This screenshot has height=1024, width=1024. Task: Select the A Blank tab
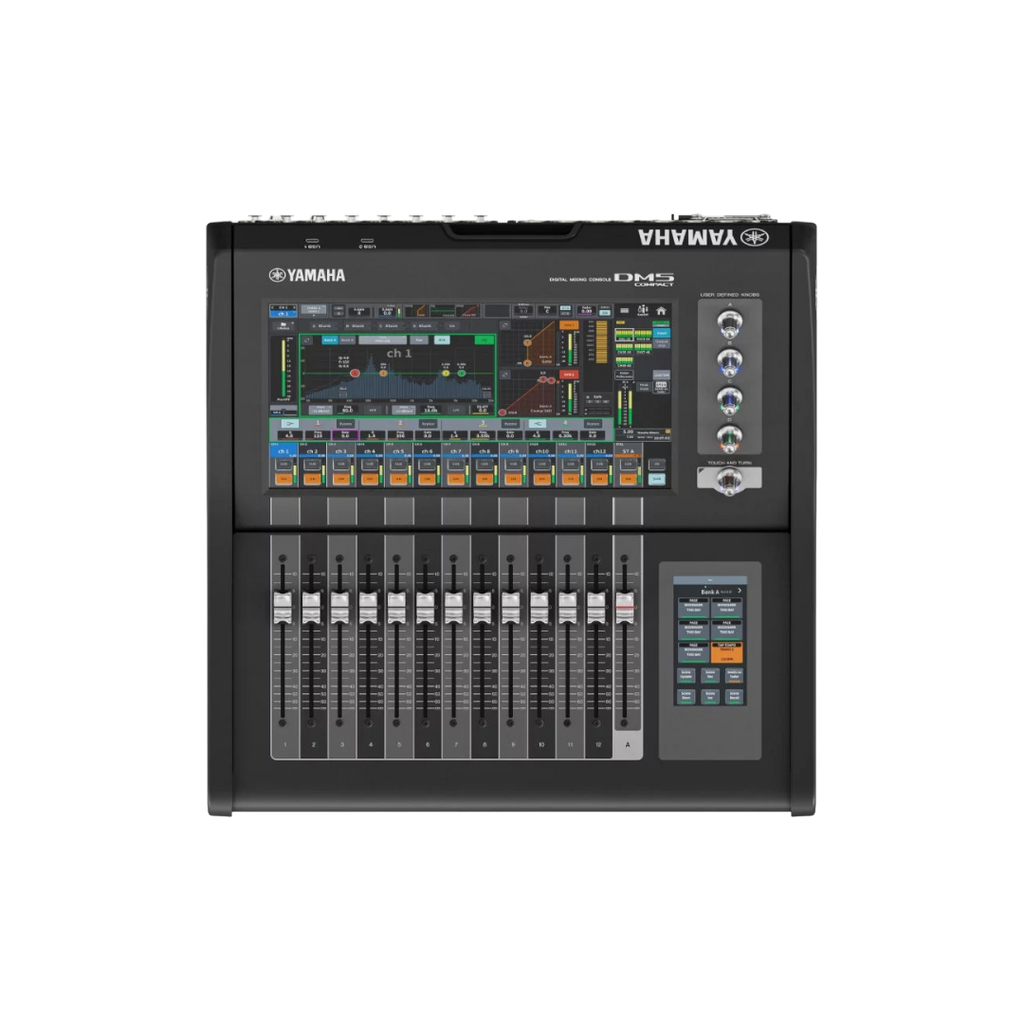point(323,326)
